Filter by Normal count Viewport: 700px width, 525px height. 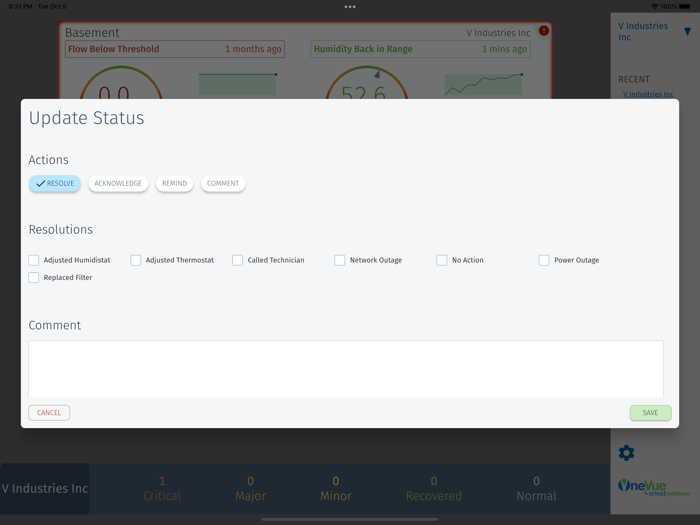536,489
